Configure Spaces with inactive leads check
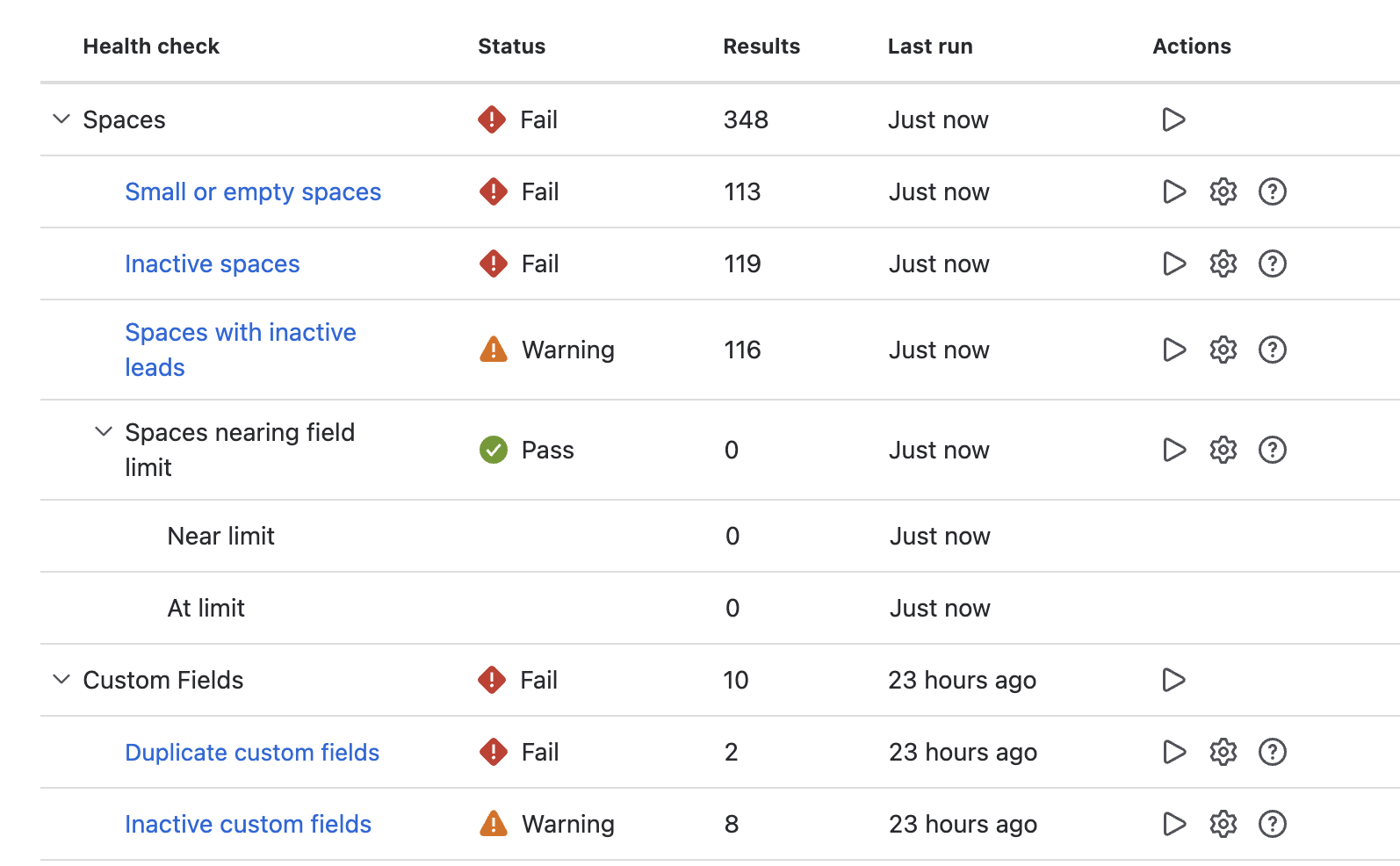1400x866 pixels. coord(1223,350)
